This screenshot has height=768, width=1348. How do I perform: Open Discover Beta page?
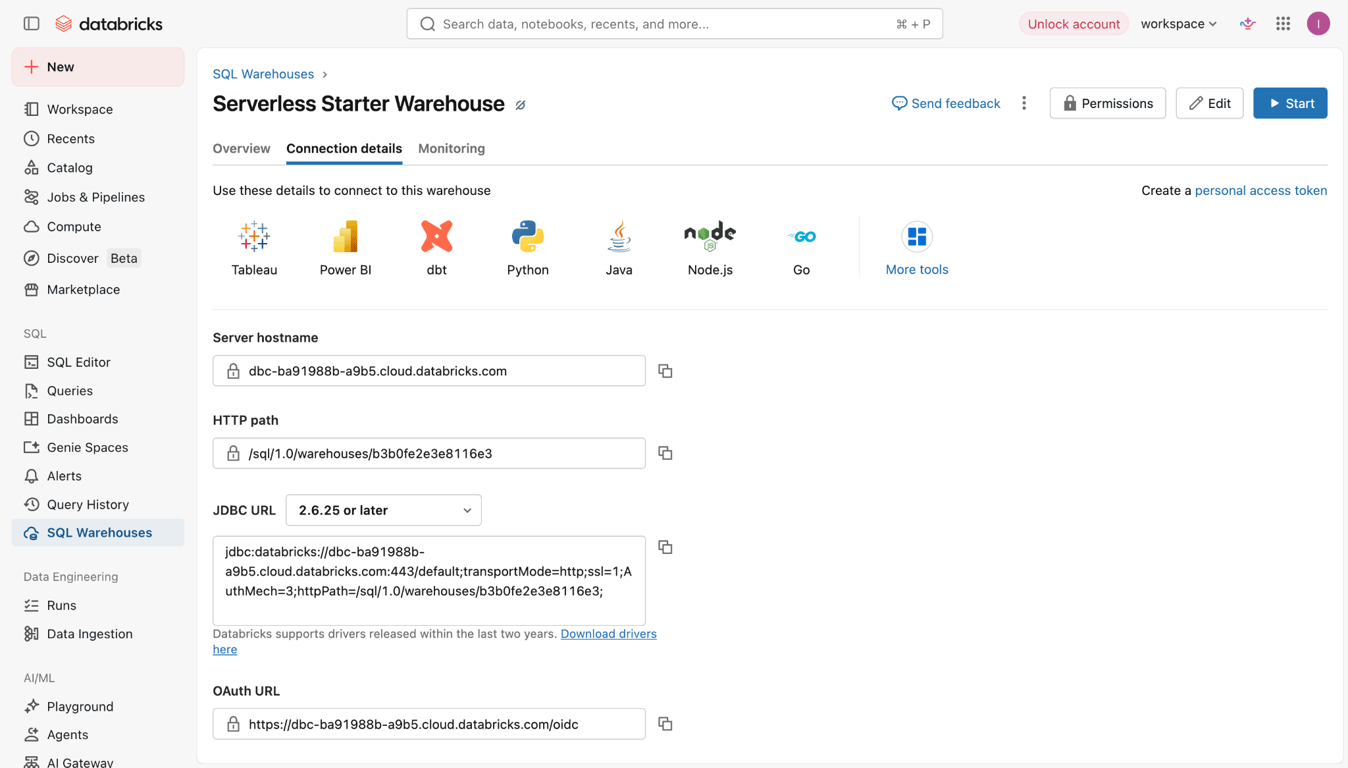pos(98,258)
